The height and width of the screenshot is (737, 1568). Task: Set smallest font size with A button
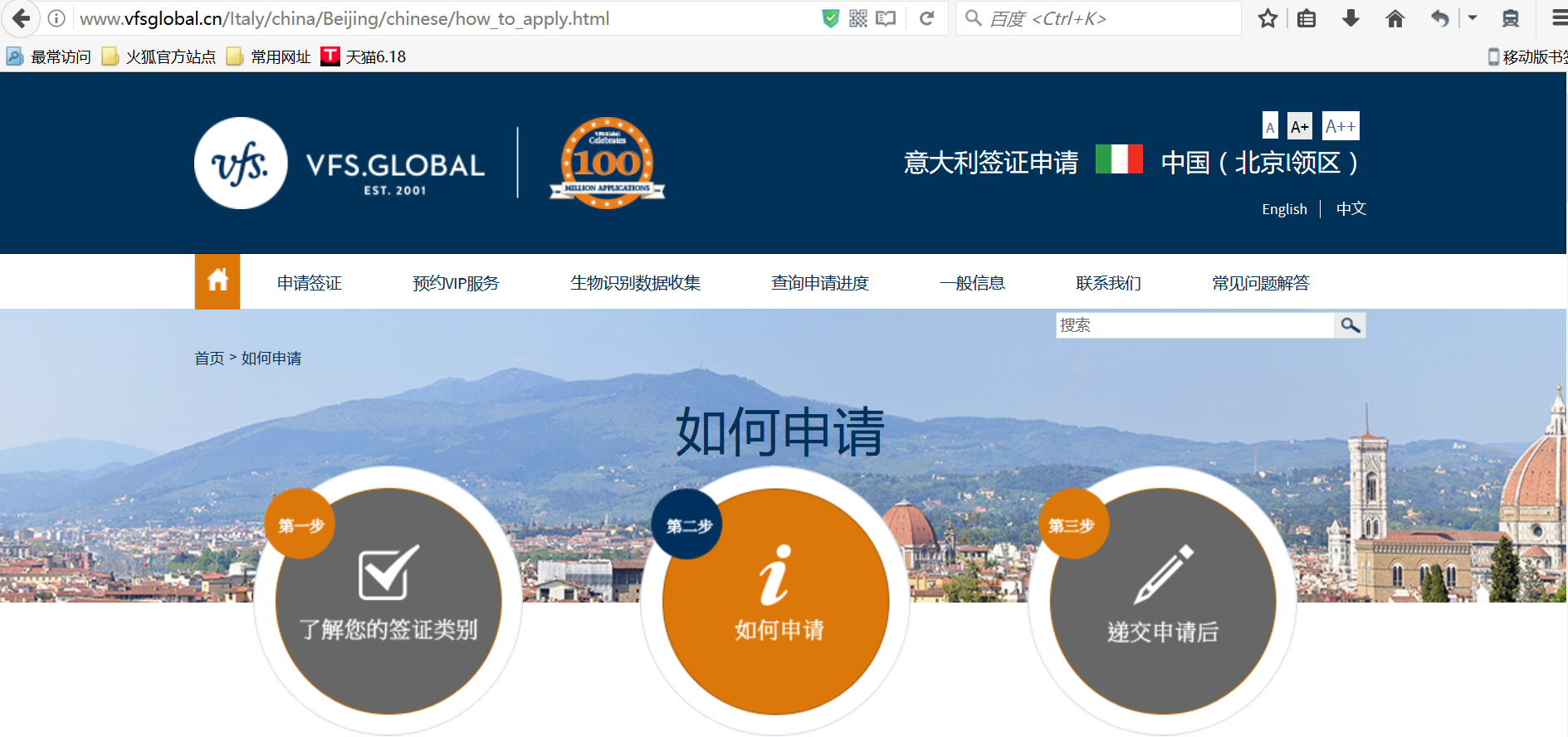pos(1270,127)
